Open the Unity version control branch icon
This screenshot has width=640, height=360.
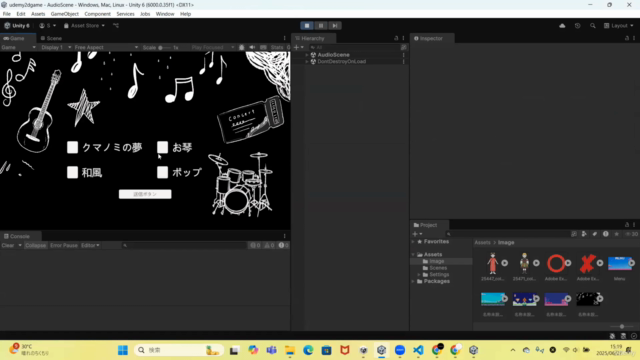click(116, 25)
